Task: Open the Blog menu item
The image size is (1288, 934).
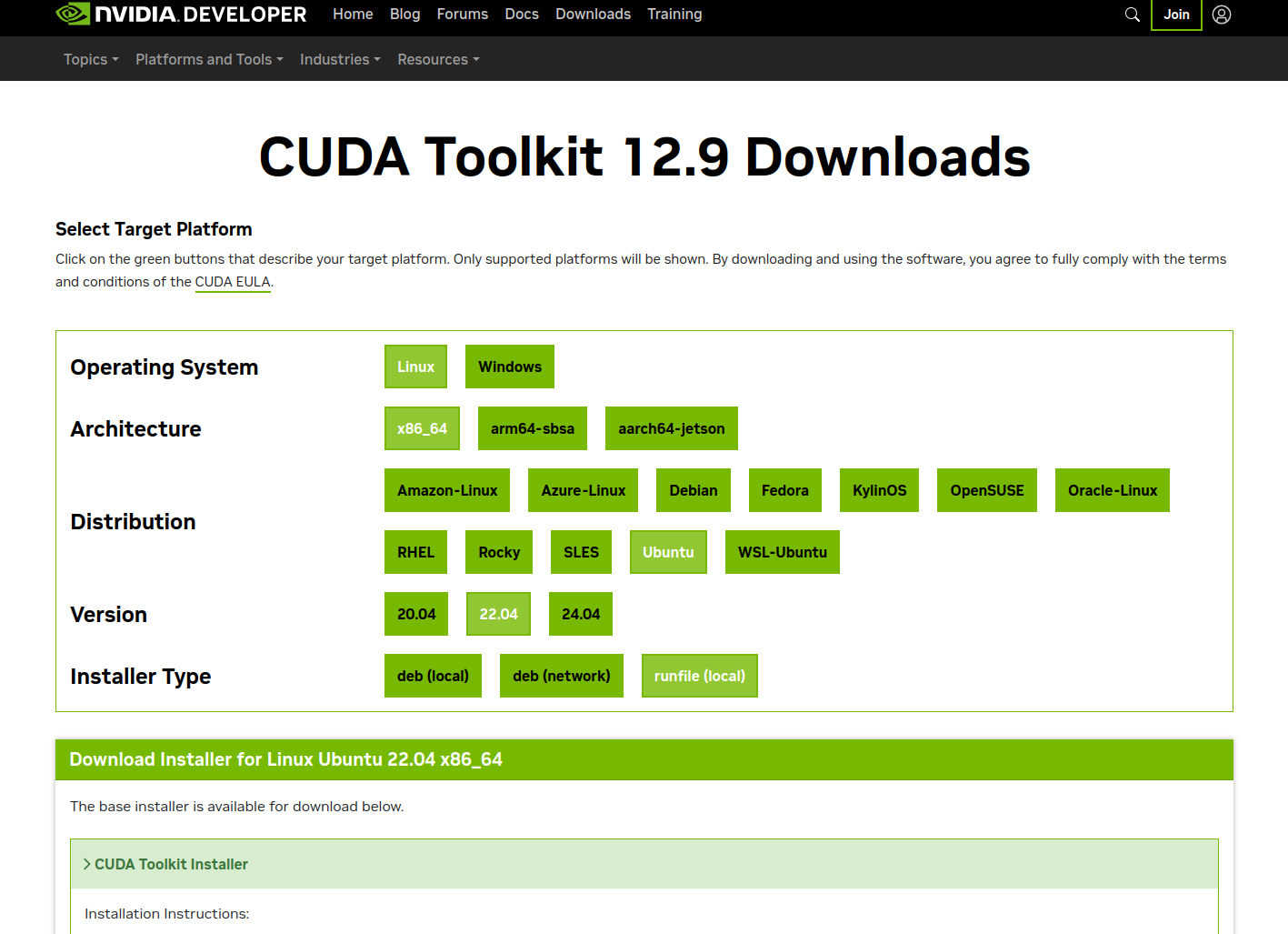Action: click(404, 15)
